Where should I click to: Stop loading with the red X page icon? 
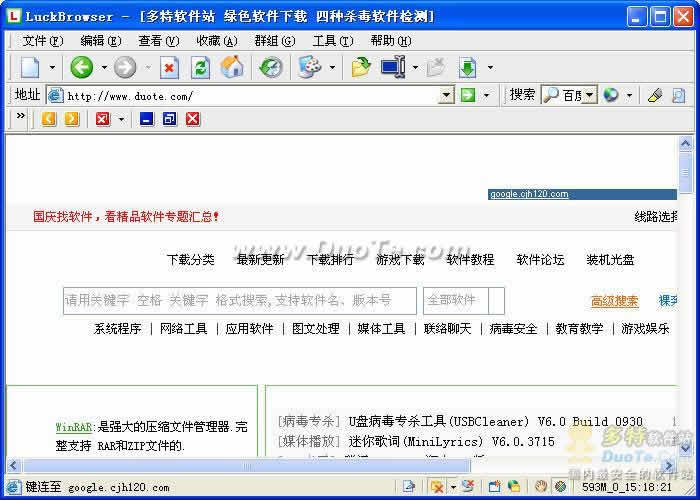coord(169,68)
